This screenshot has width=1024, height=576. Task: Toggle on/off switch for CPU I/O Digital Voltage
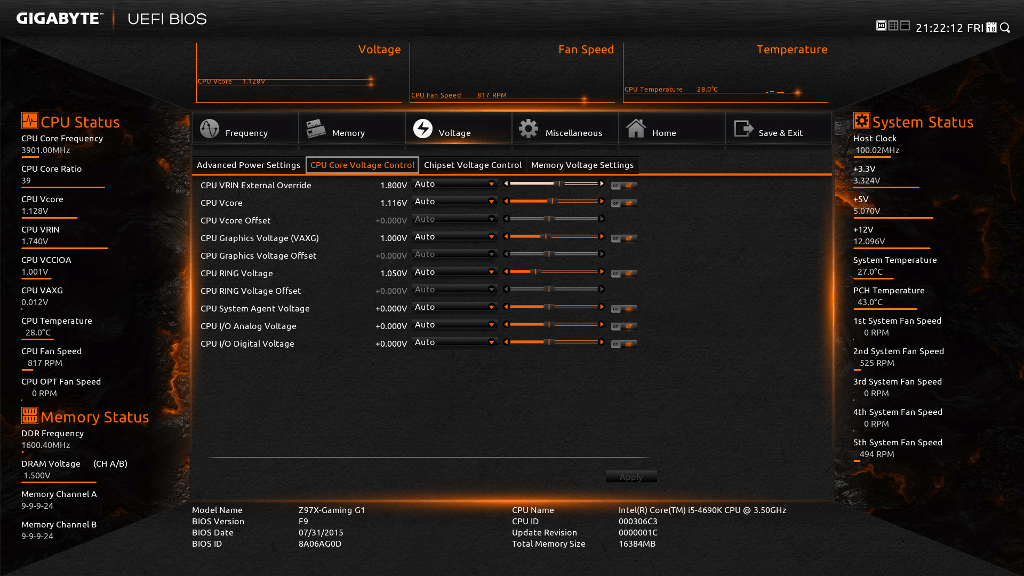point(624,344)
